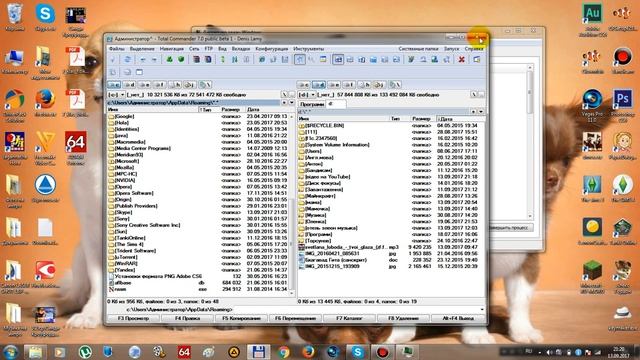Click the F4 Правка button
This screenshot has height=360, width=640.
[x=187, y=318]
